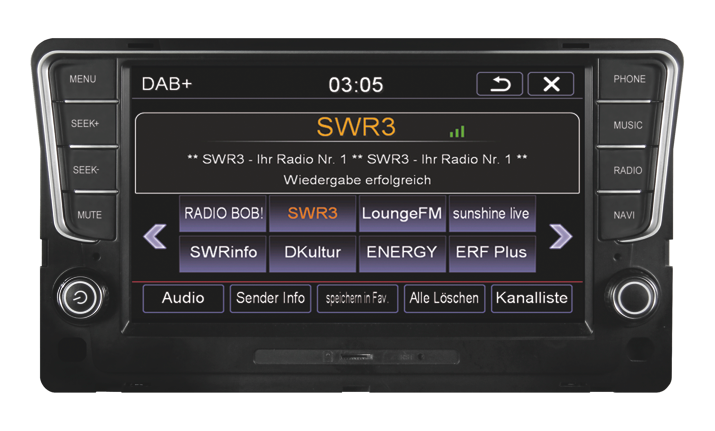
Task: Tap the left power knob
Action: pyautogui.click(x=81, y=298)
